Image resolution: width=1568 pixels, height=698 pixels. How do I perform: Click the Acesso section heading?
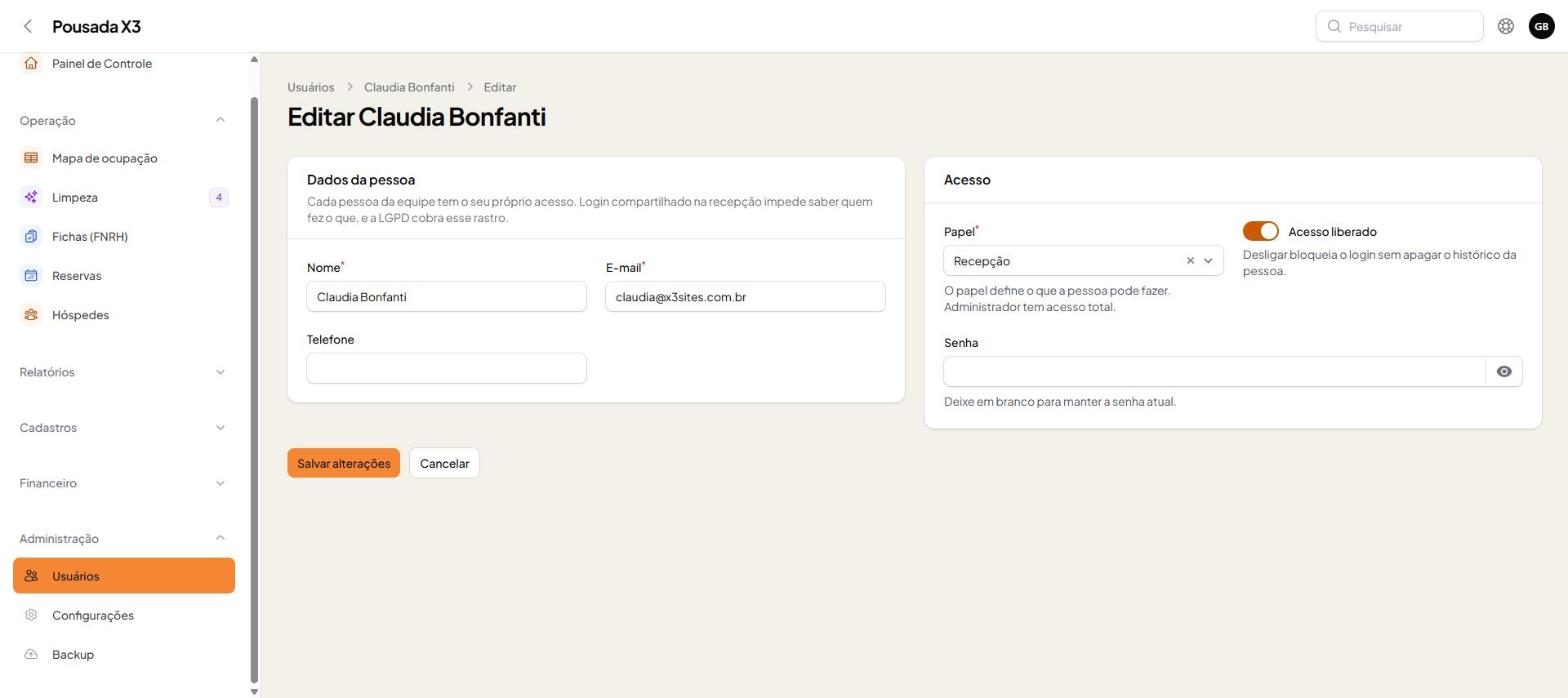pos(967,180)
